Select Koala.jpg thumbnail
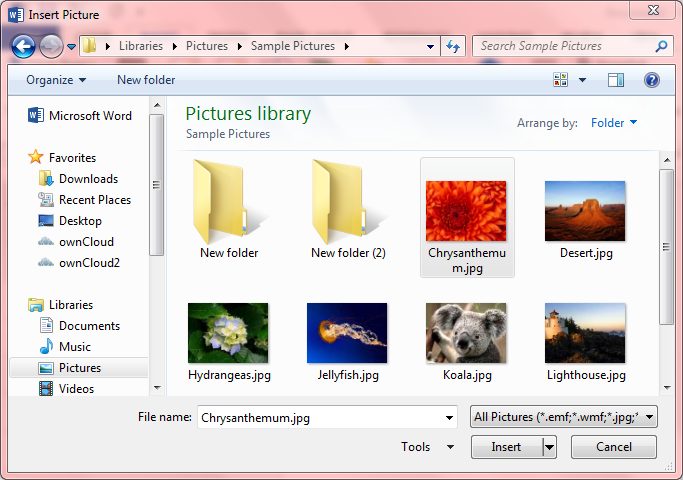This screenshot has height=480, width=683. pos(466,333)
